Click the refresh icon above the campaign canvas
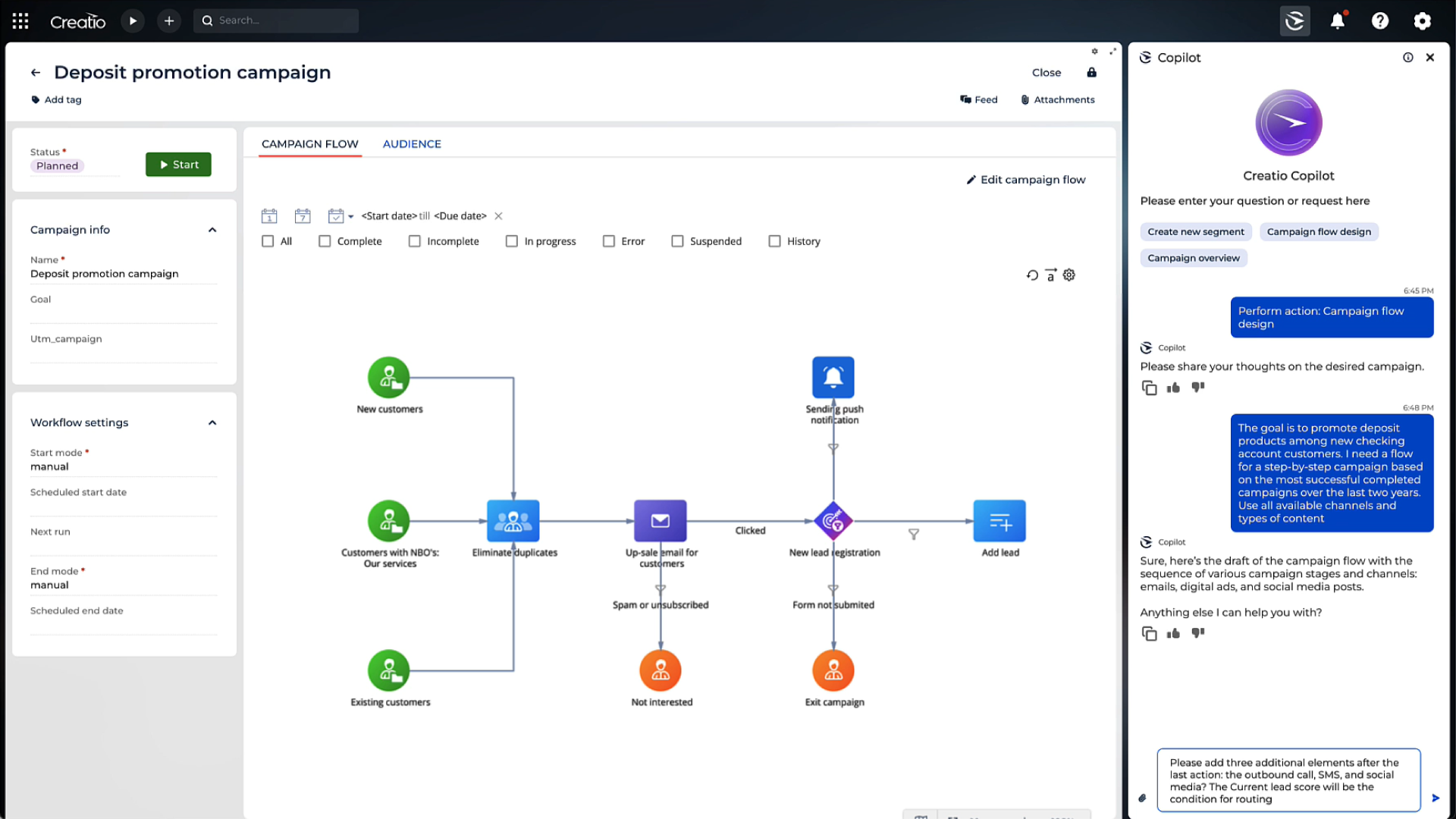 1031,275
